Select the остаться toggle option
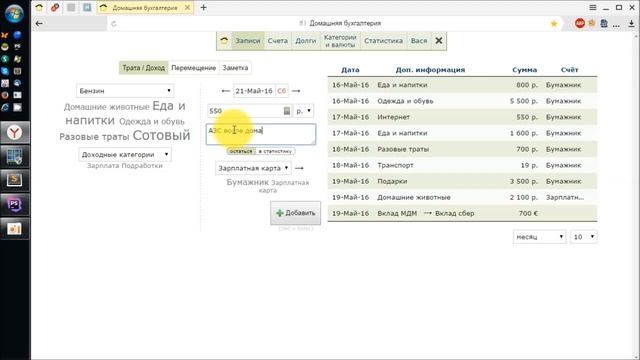 241,151
